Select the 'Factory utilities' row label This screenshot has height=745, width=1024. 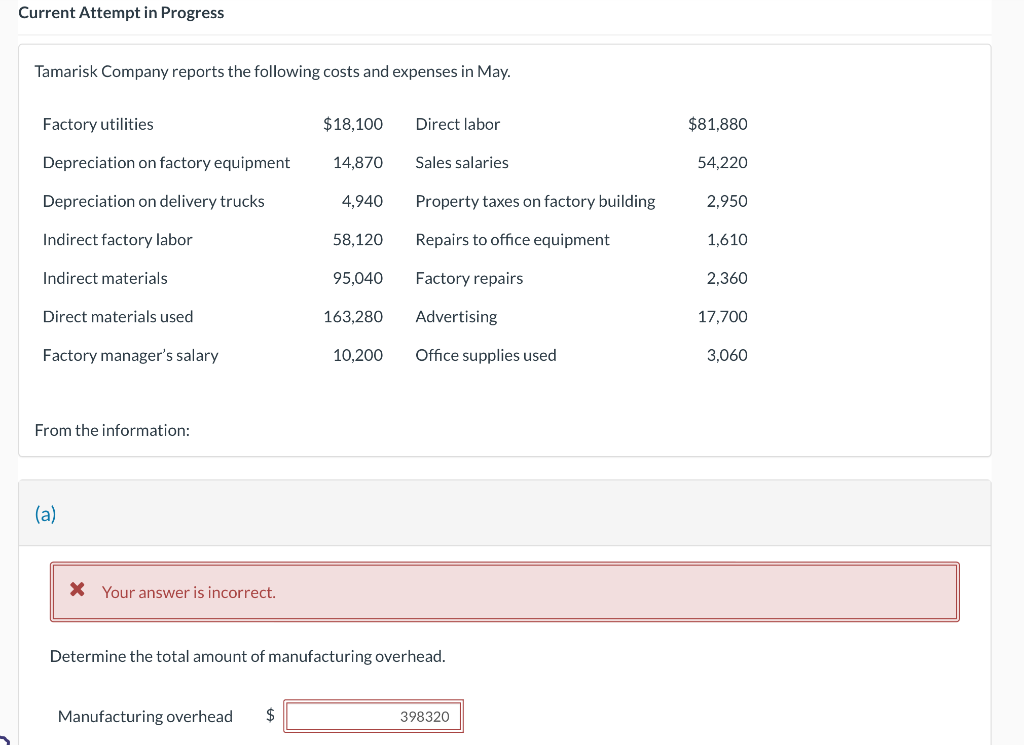98,124
